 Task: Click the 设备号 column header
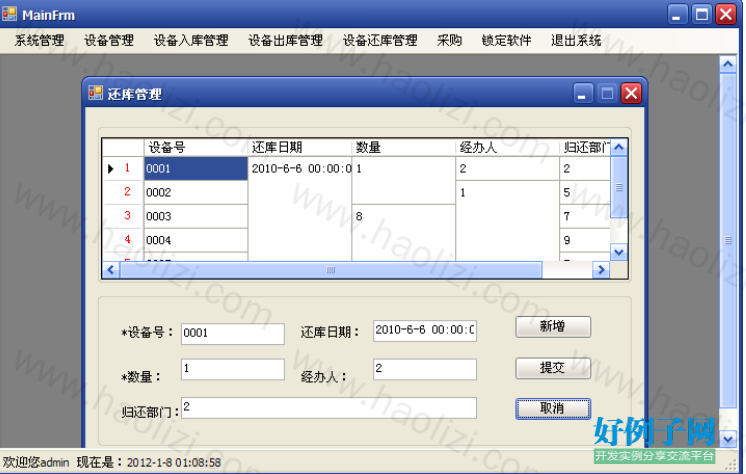(x=196, y=148)
